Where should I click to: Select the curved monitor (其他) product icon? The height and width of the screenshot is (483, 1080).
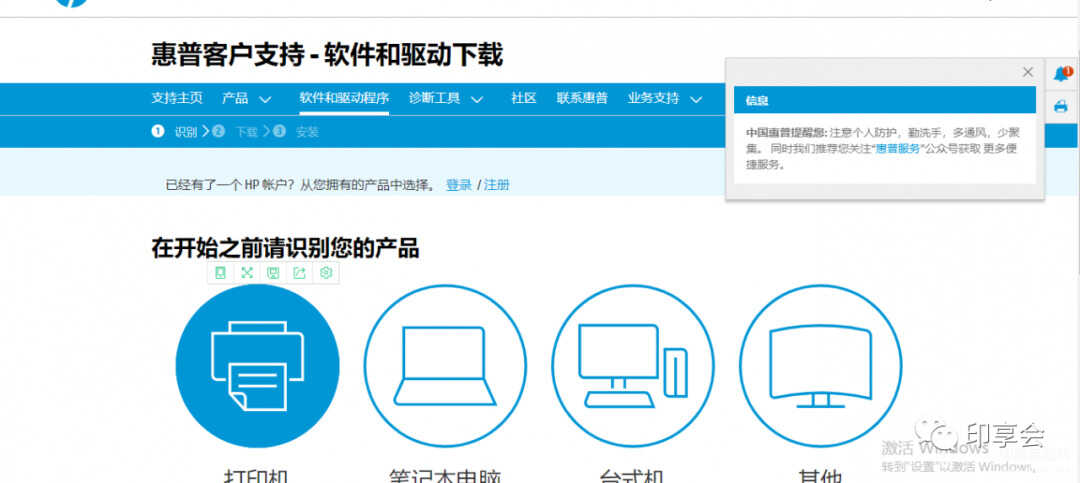(820, 366)
